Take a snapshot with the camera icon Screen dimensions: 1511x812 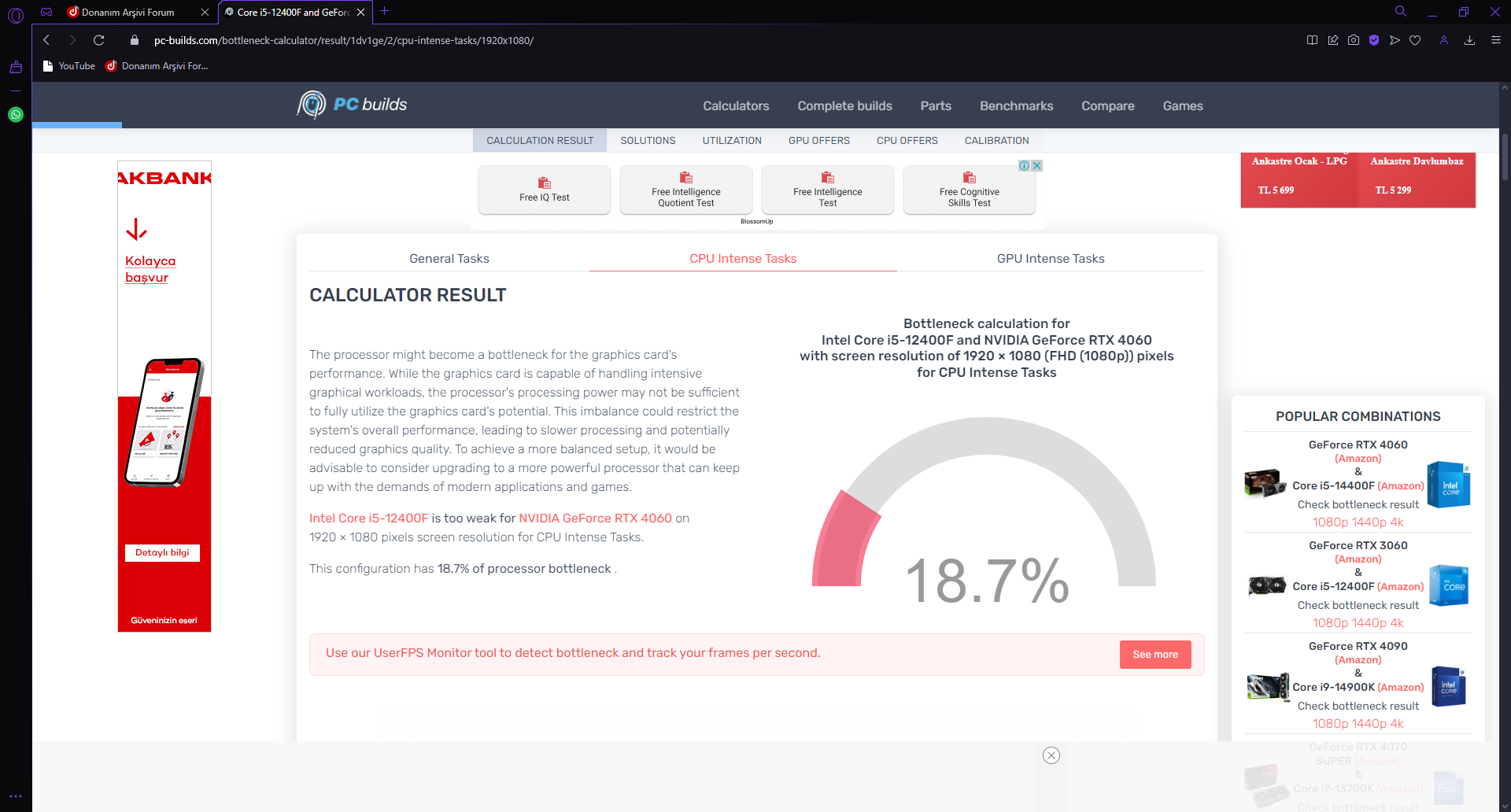tap(1354, 40)
